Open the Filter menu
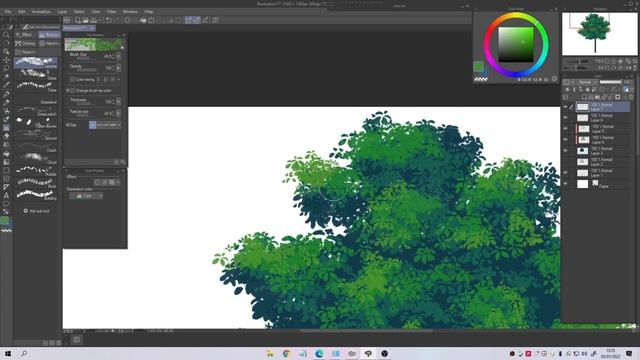 tap(111, 12)
